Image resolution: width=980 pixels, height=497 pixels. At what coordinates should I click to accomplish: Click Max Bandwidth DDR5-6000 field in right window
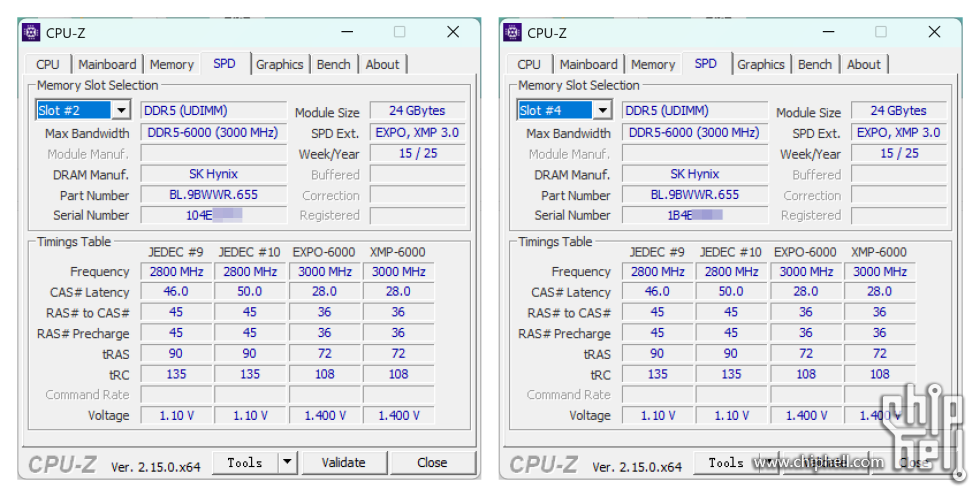tap(695, 133)
